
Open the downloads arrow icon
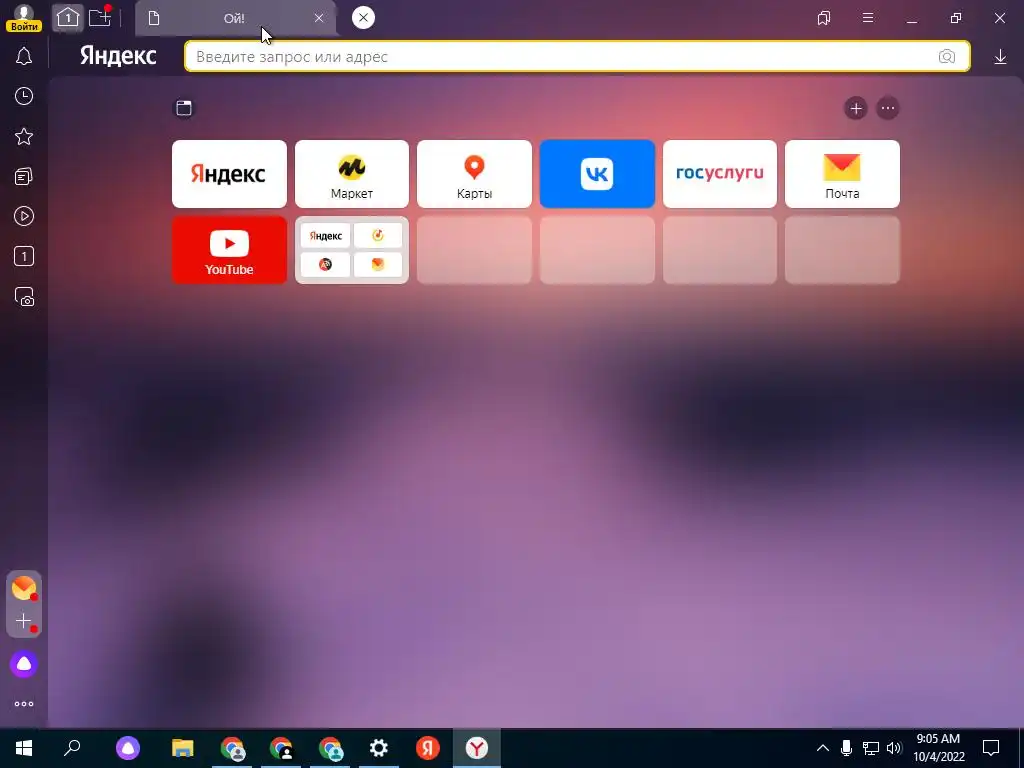pos(1000,57)
